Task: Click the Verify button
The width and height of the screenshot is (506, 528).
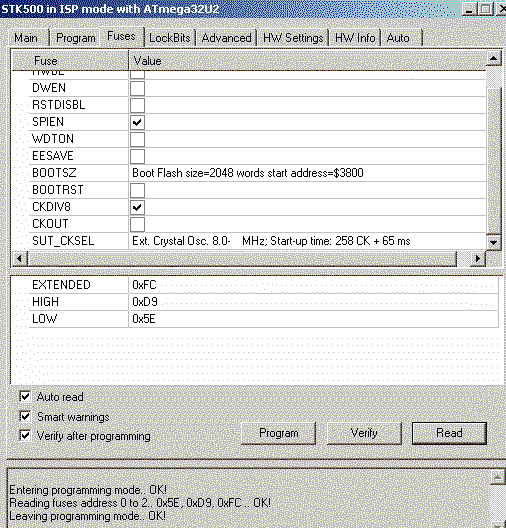Action: (364, 433)
